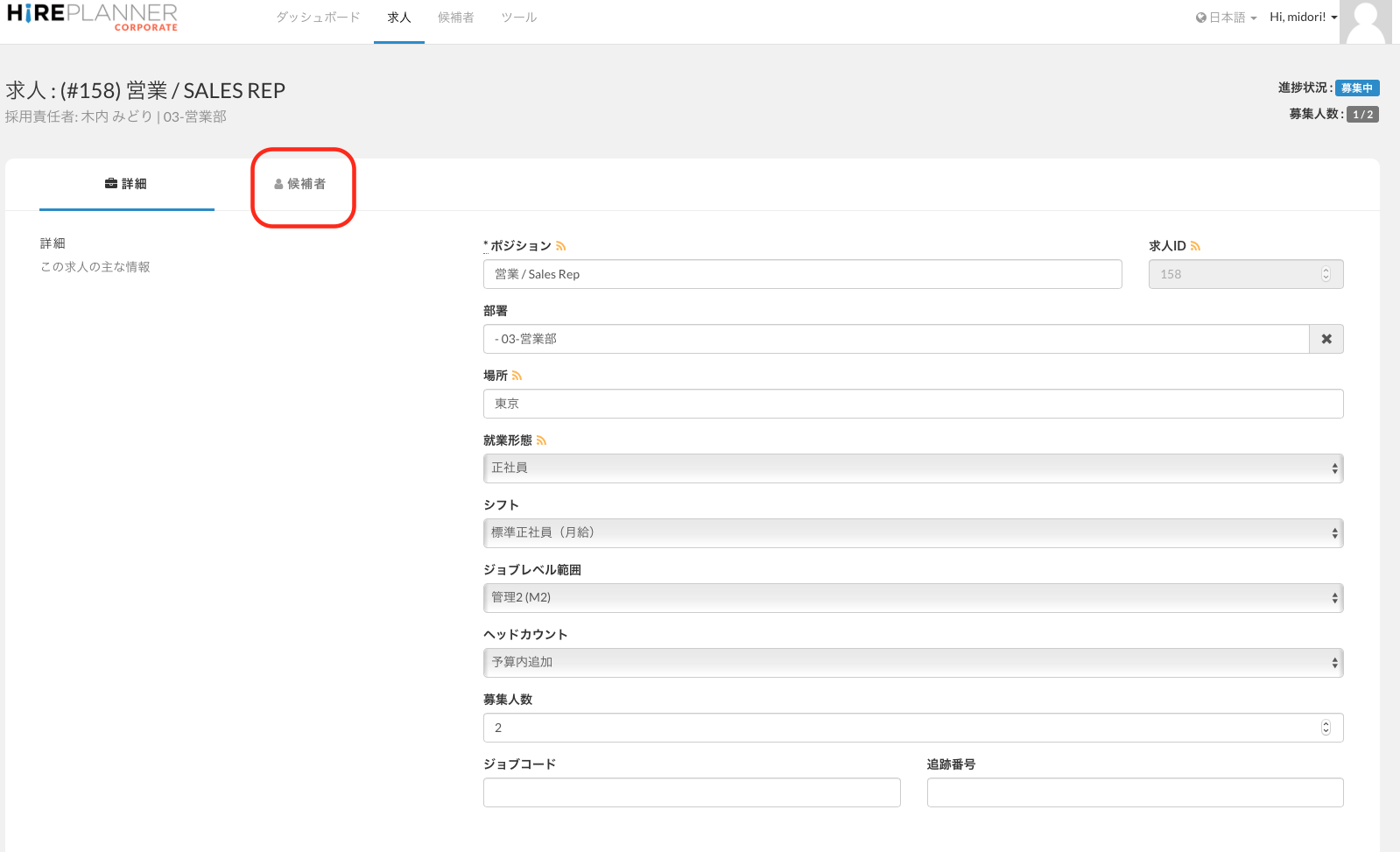Screen dimensions: 1400x852
Task: Click the HirePlanner Corporate logo
Action: coord(92,18)
